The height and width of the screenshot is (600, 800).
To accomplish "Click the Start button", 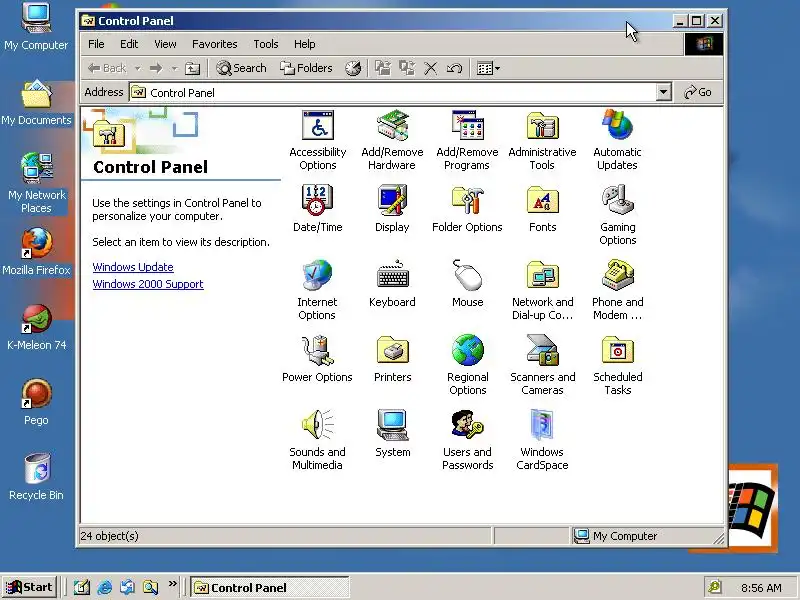I will pyautogui.click(x=30, y=587).
